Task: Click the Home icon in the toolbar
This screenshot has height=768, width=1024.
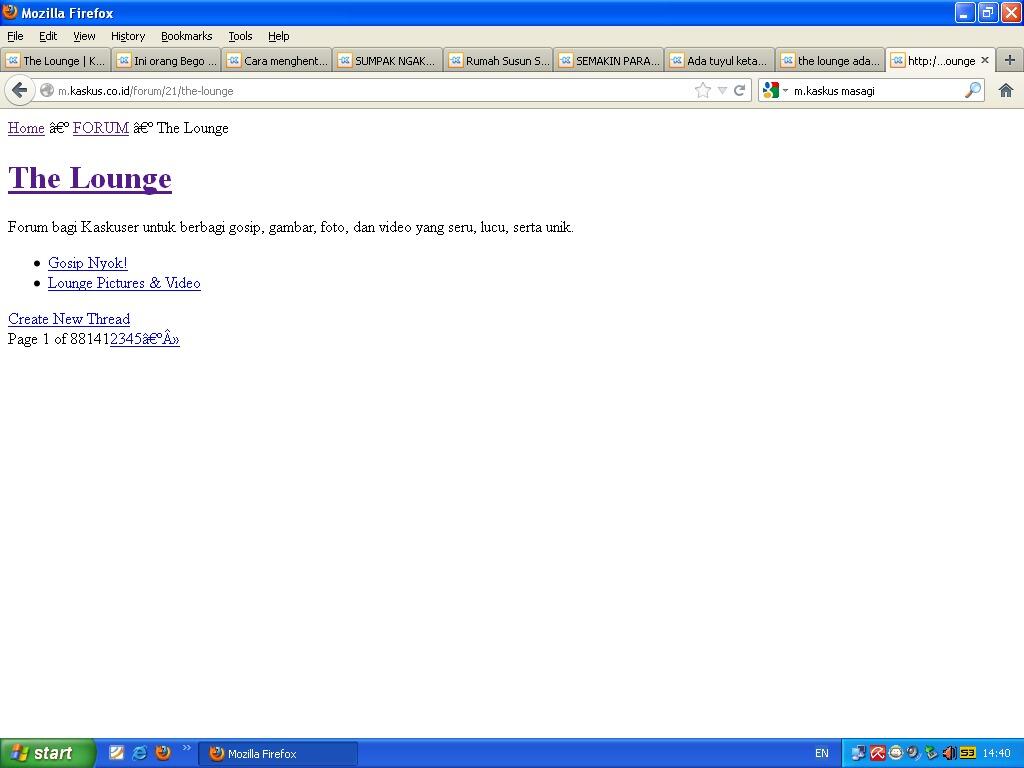Action: tap(1006, 90)
